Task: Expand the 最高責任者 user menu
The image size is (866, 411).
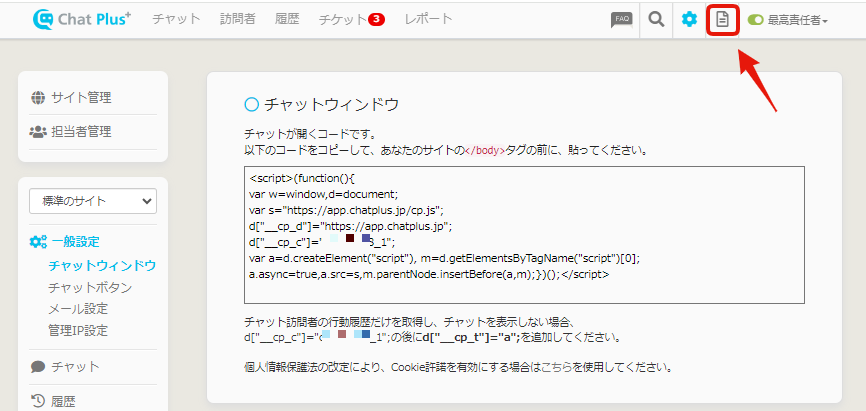Action: pos(797,20)
